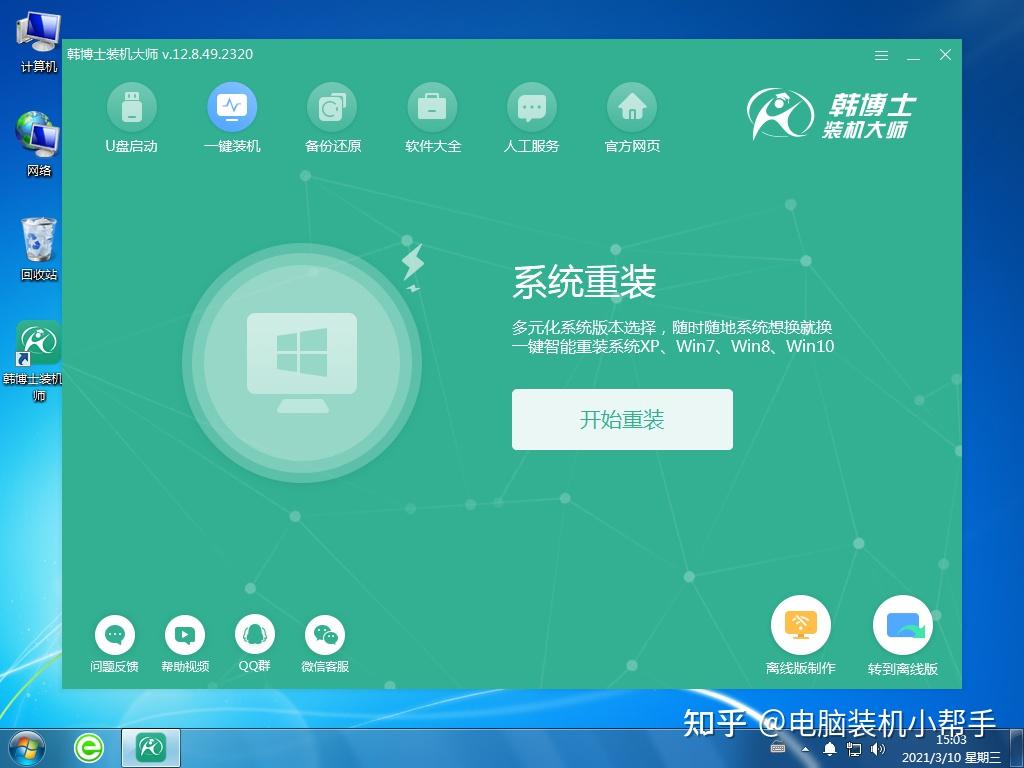Click the large Windows monitor illustration
Viewport: 1024px width, 768px height.
coord(302,363)
